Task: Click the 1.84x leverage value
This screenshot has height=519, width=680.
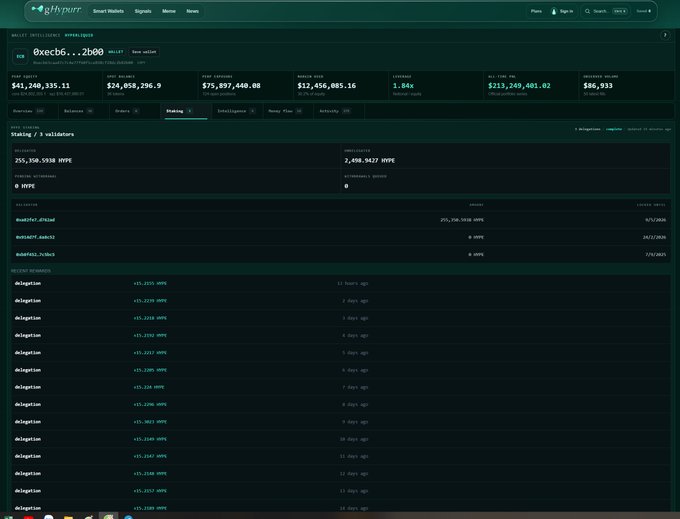Action: coord(403,86)
